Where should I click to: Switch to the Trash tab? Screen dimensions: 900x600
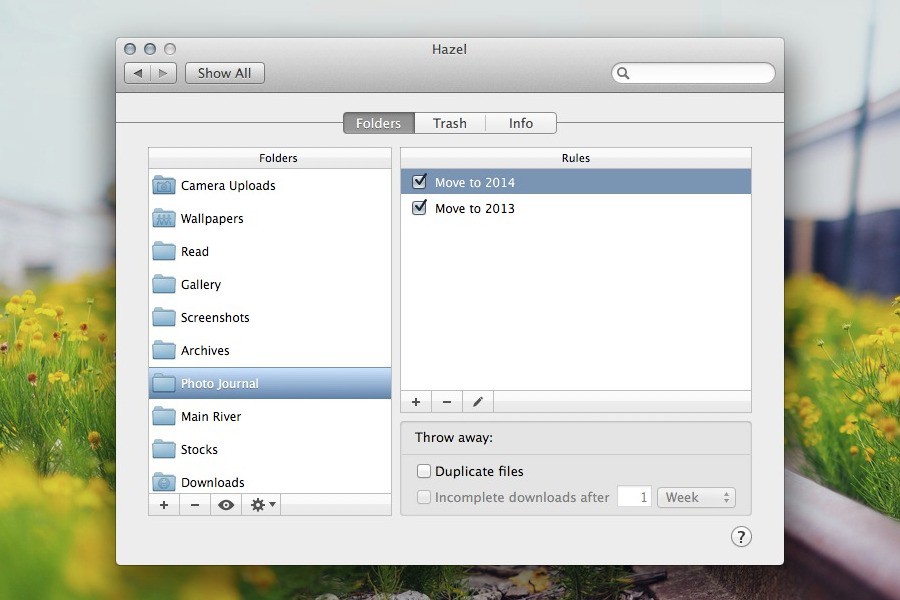point(450,123)
